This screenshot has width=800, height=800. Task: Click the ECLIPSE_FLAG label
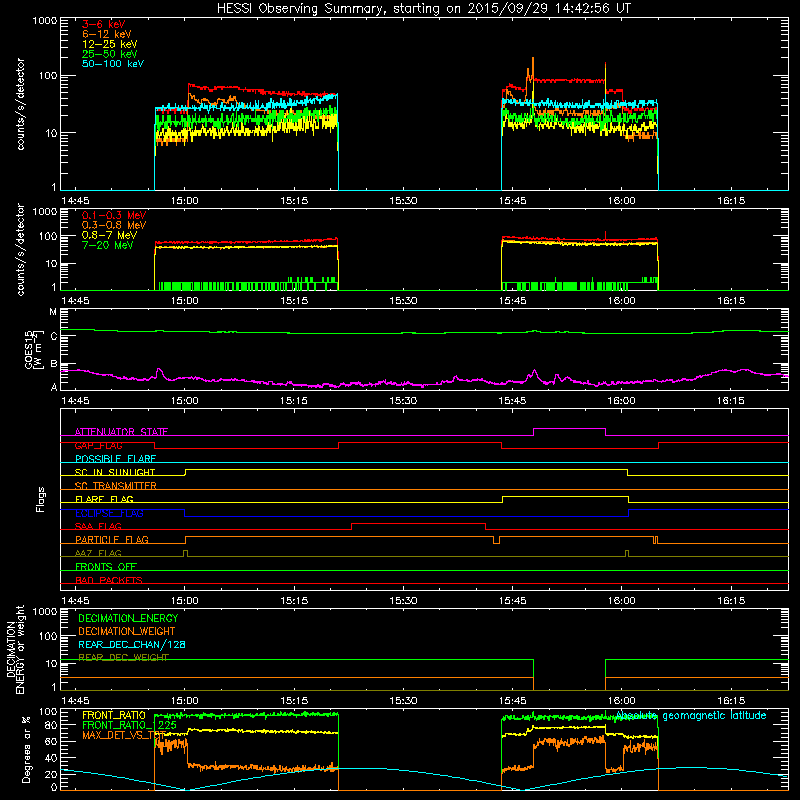[x=109, y=513]
